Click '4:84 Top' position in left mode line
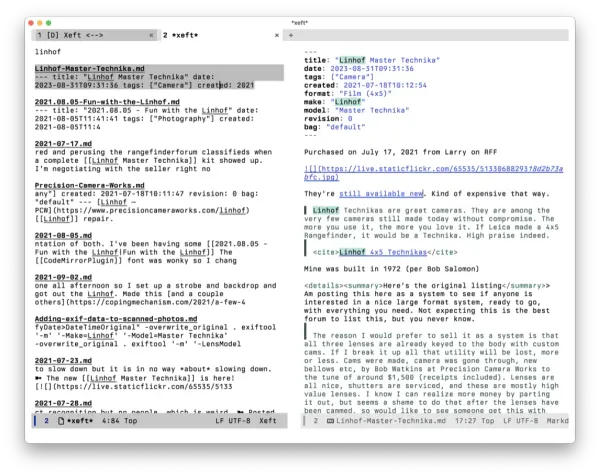Image resolution: width=600 pixels, height=476 pixels. pos(119,421)
